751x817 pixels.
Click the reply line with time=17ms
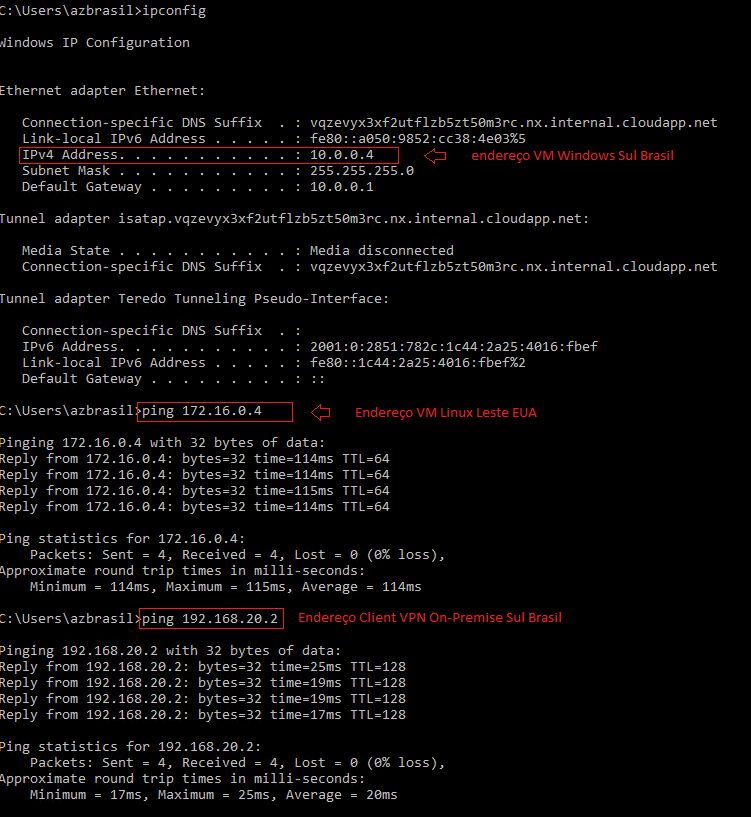coord(203,715)
